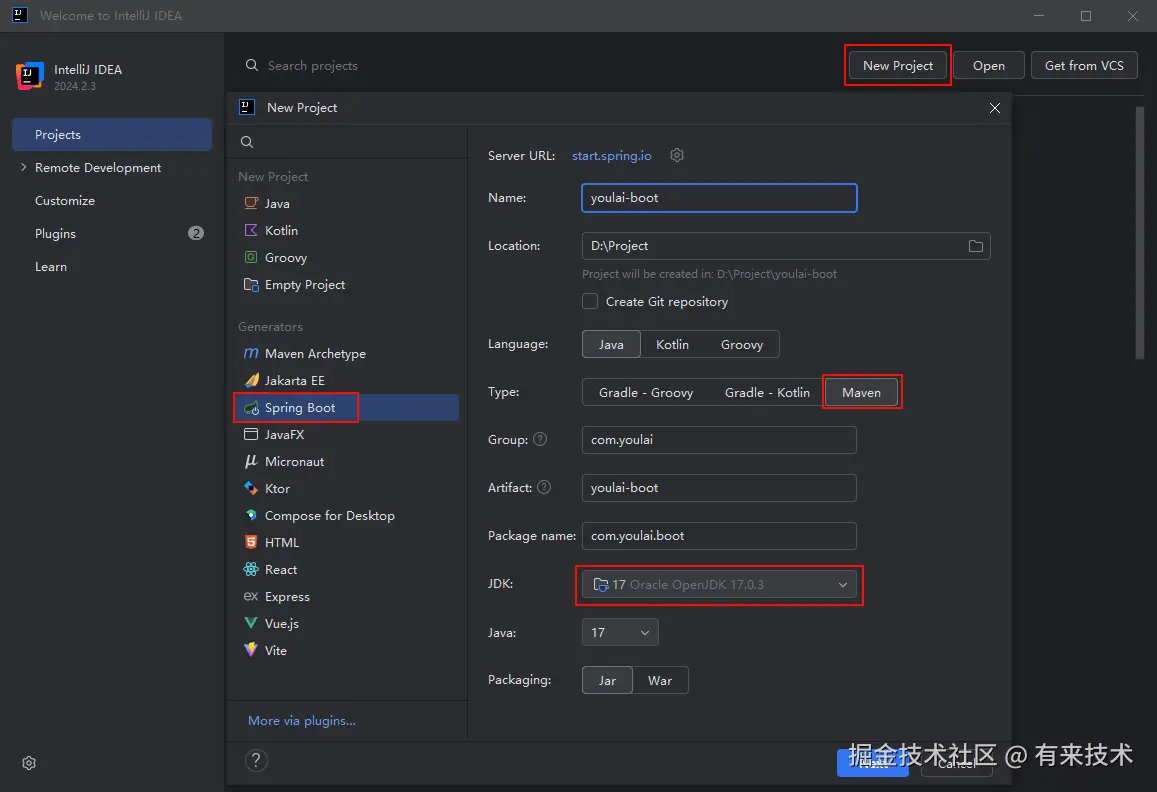Click the Groovy project type icon
Image resolution: width=1157 pixels, height=792 pixels.
pos(251,257)
